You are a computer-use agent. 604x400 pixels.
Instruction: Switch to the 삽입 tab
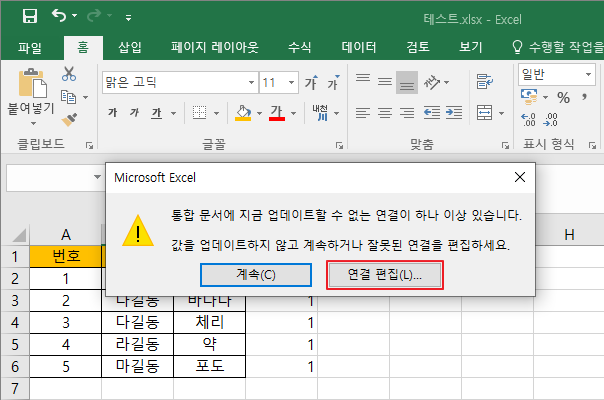coord(130,47)
